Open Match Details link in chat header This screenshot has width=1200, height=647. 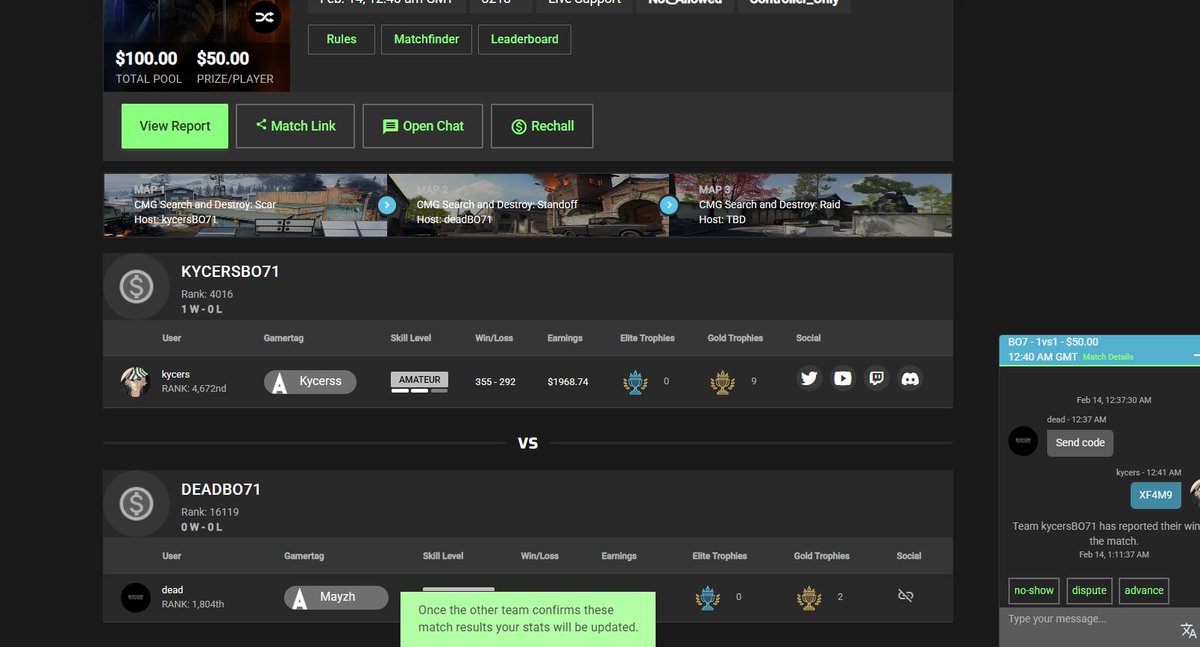(x=1108, y=357)
